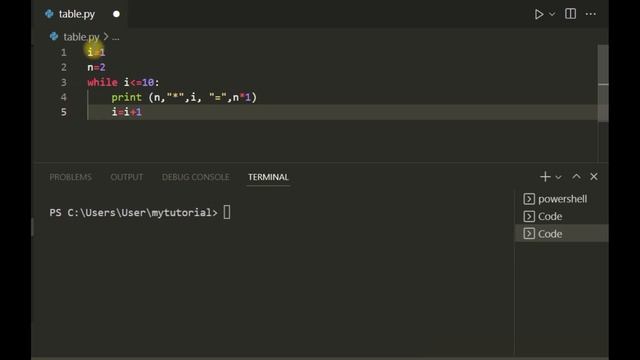Split the editor to the right
Image resolution: width=640 pixels, height=360 pixels.
coord(570,14)
